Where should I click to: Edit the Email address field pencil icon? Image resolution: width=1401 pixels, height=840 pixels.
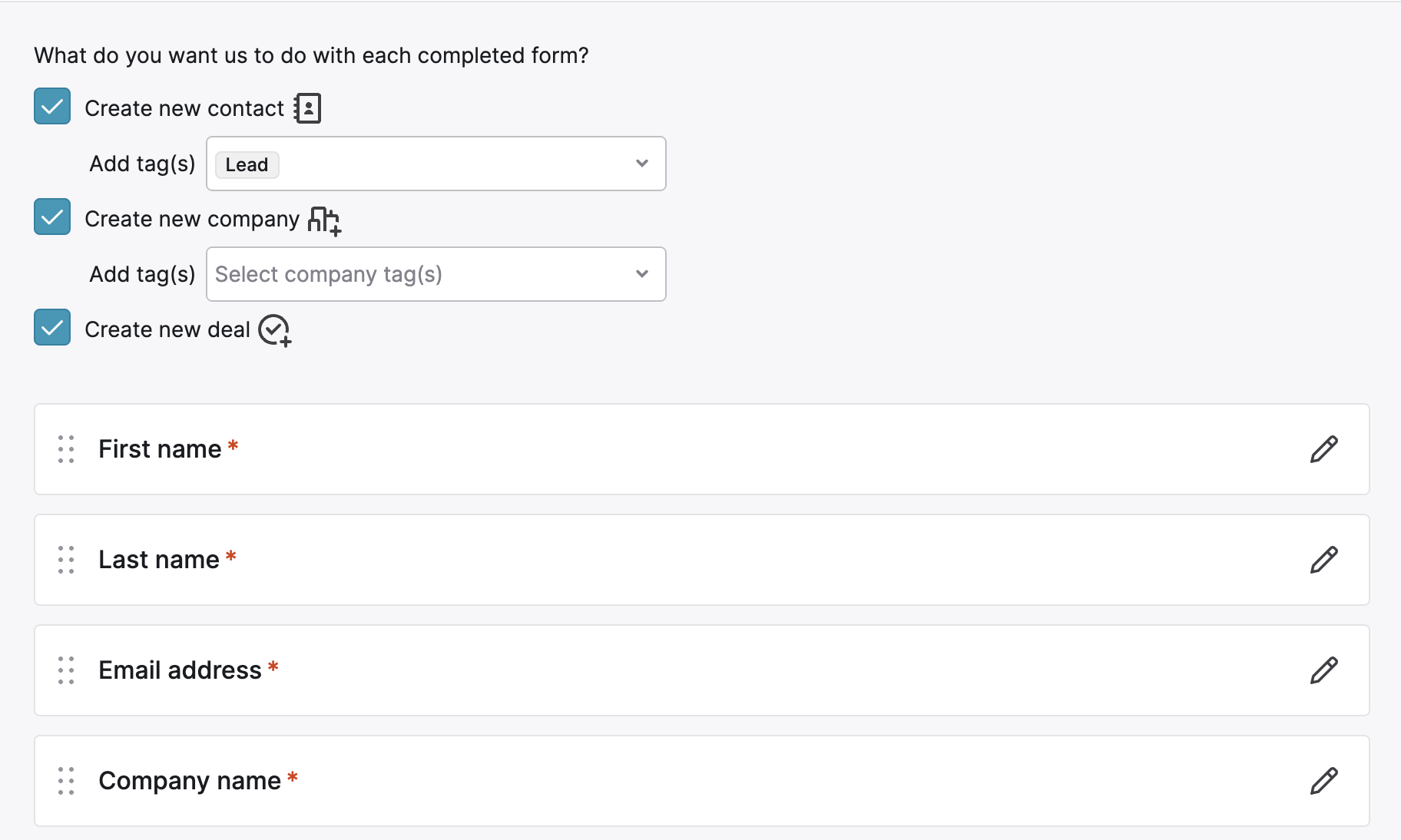(x=1323, y=670)
